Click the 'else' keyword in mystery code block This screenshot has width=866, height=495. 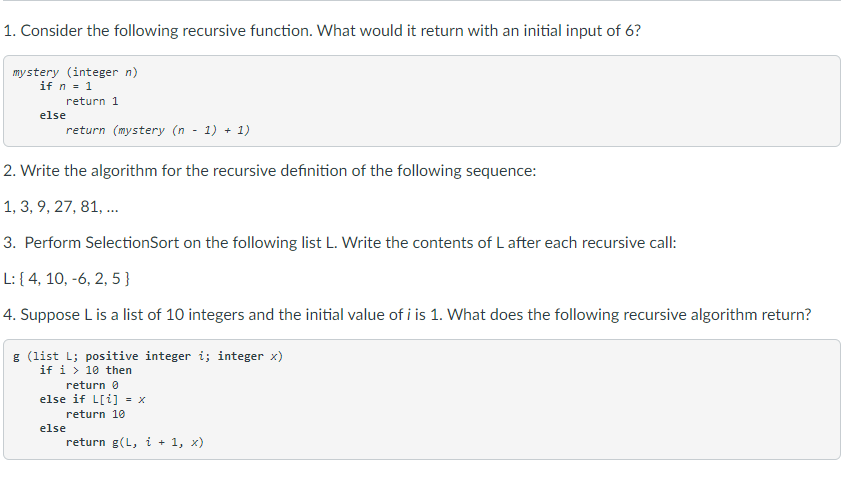pyautogui.click(x=52, y=115)
